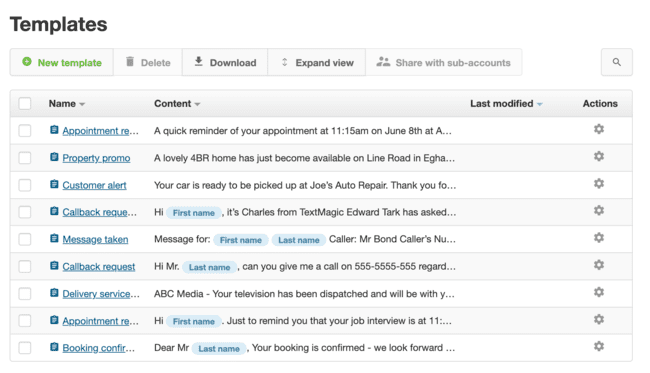Click the Delete toolbar button

pyautogui.click(x=148, y=63)
